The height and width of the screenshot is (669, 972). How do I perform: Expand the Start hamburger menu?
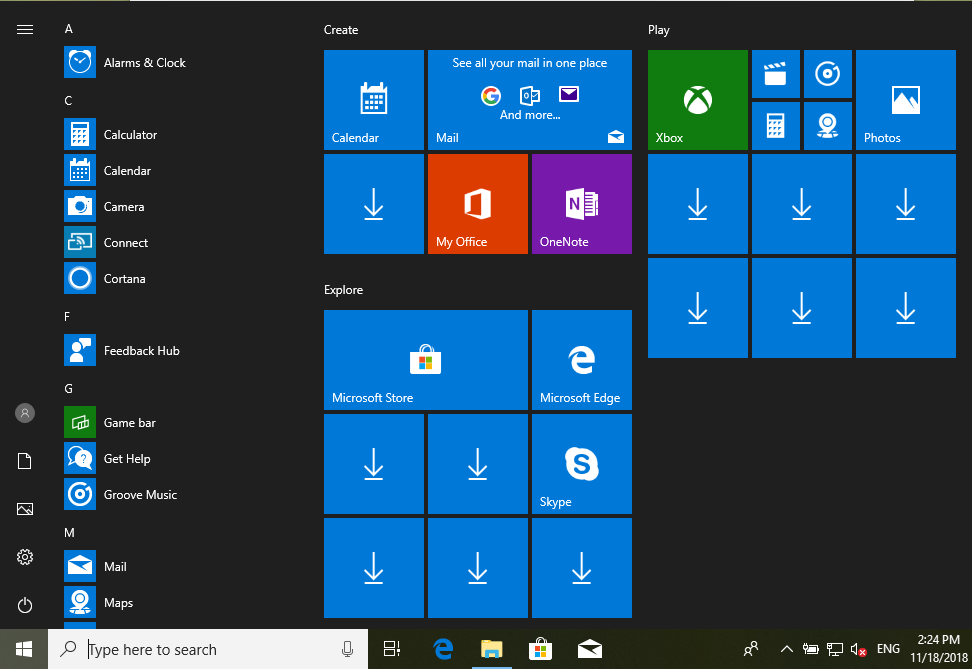pyautogui.click(x=25, y=30)
